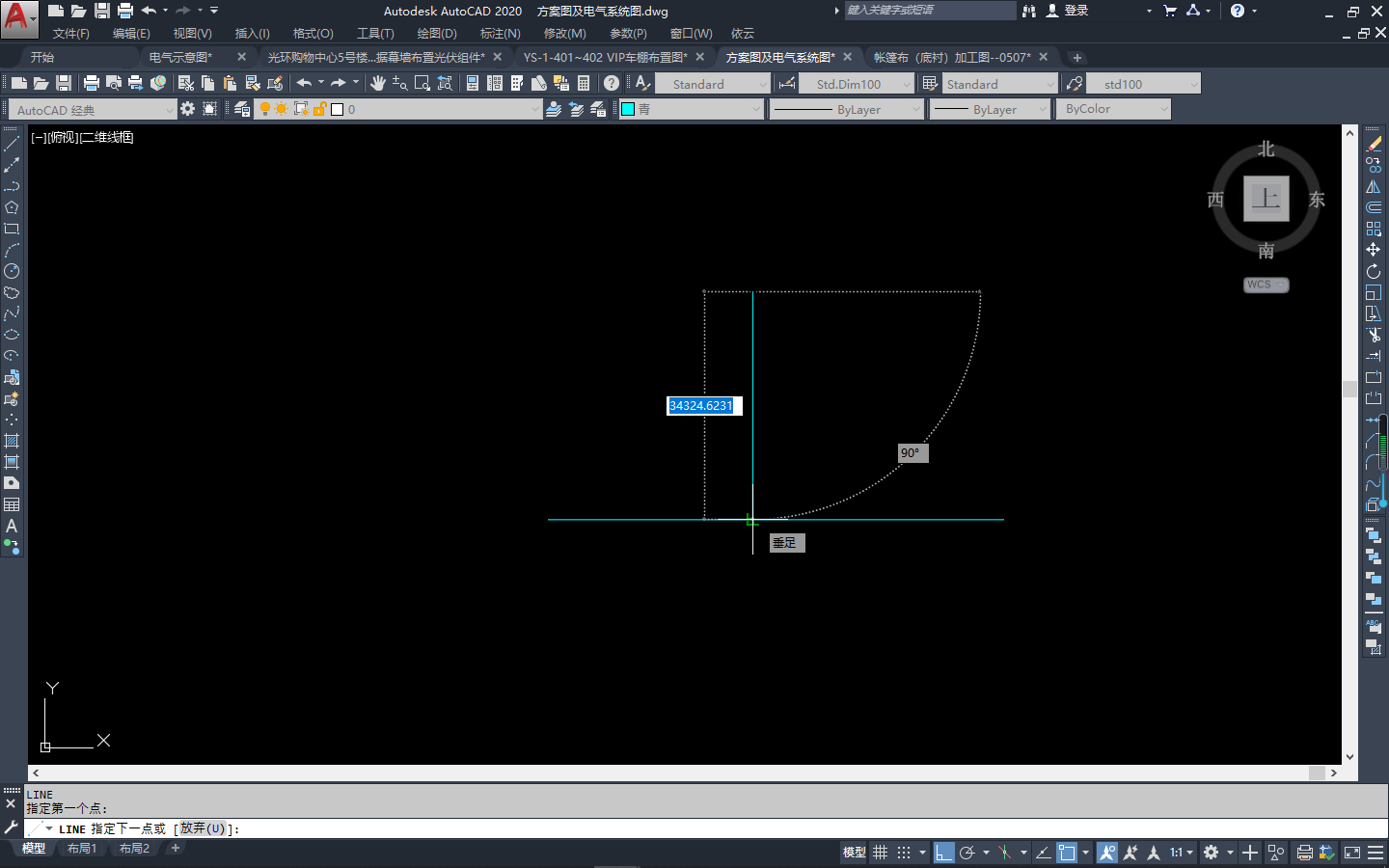Activate the Pan hand tool
Screen dimensions: 1389x868
(378, 83)
